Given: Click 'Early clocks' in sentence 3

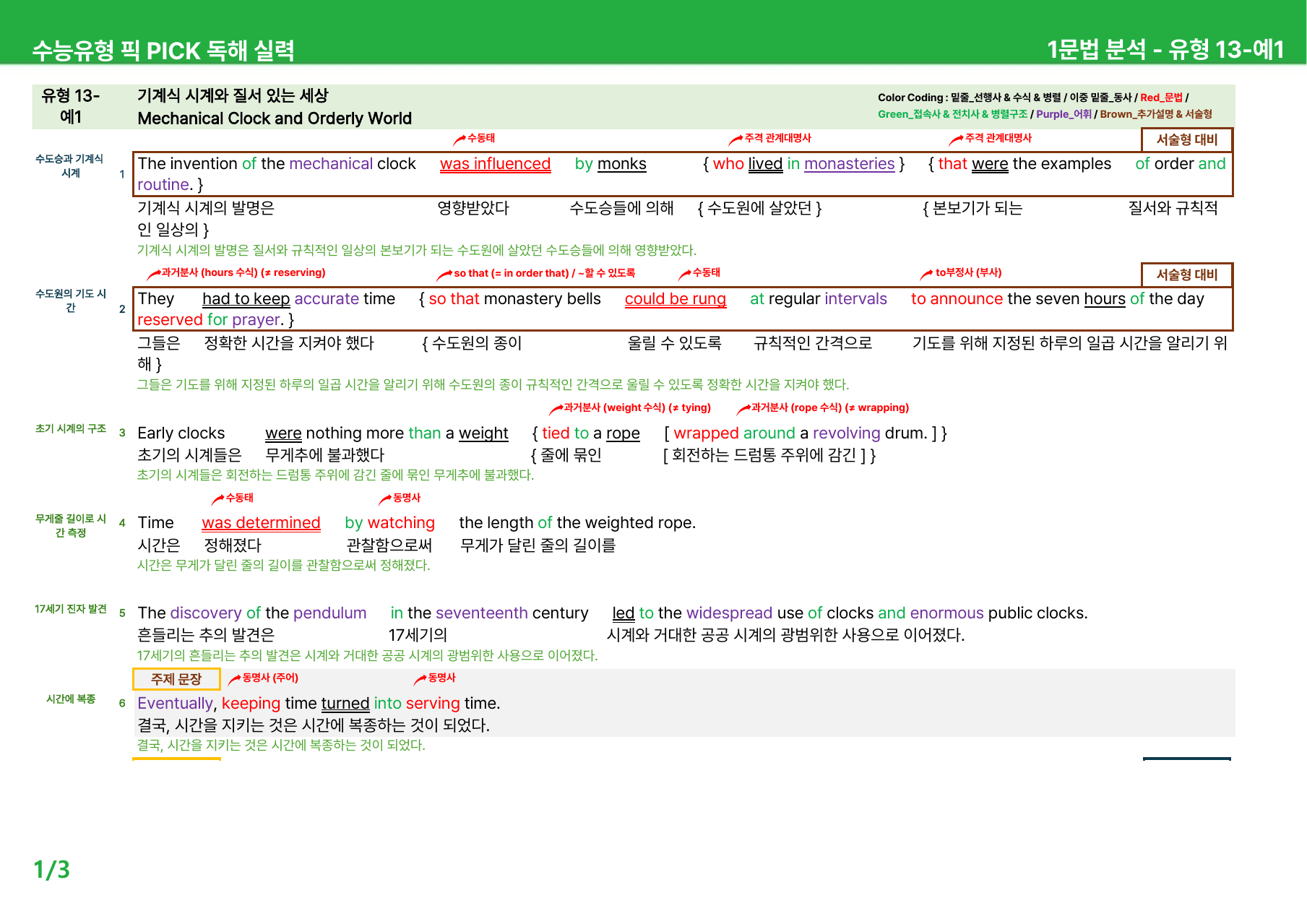Looking at the screenshot, I should pyautogui.click(x=181, y=433).
